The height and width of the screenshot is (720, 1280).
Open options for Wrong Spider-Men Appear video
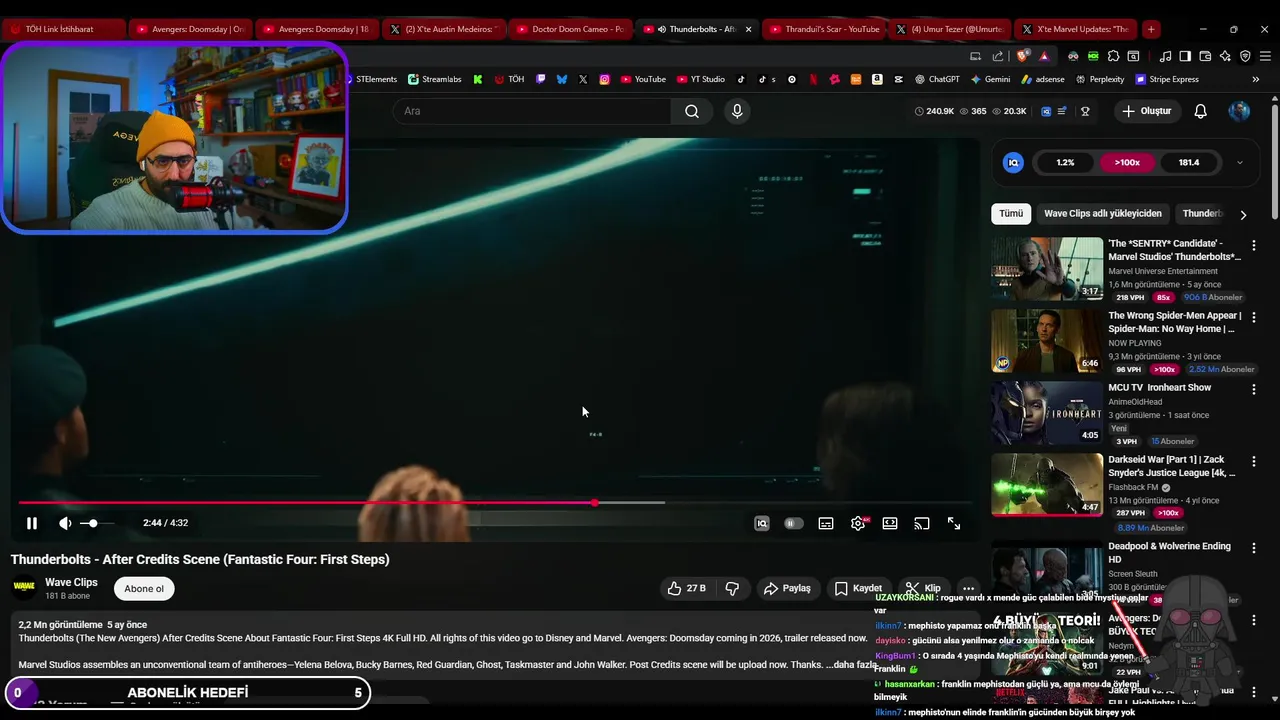pyautogui.click(x=1253, y=317)
